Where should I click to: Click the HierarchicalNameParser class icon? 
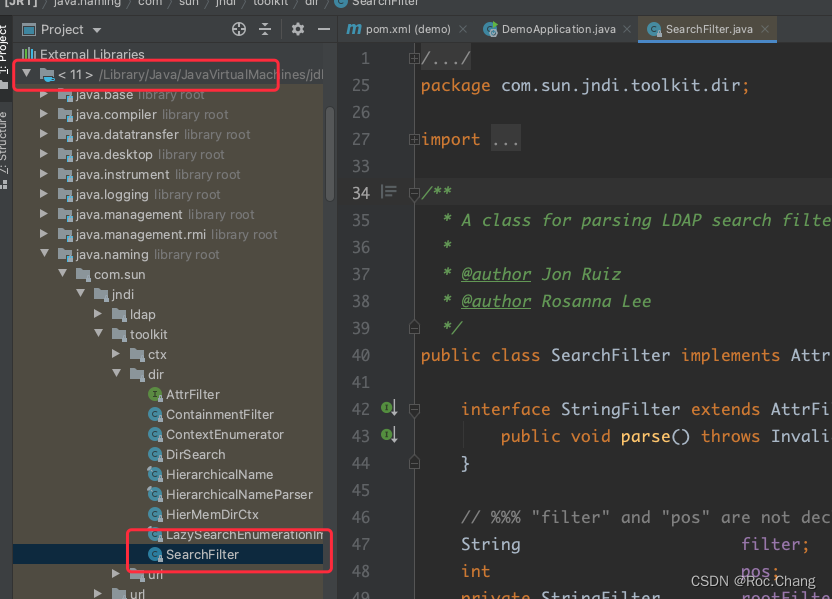(155, 494)
